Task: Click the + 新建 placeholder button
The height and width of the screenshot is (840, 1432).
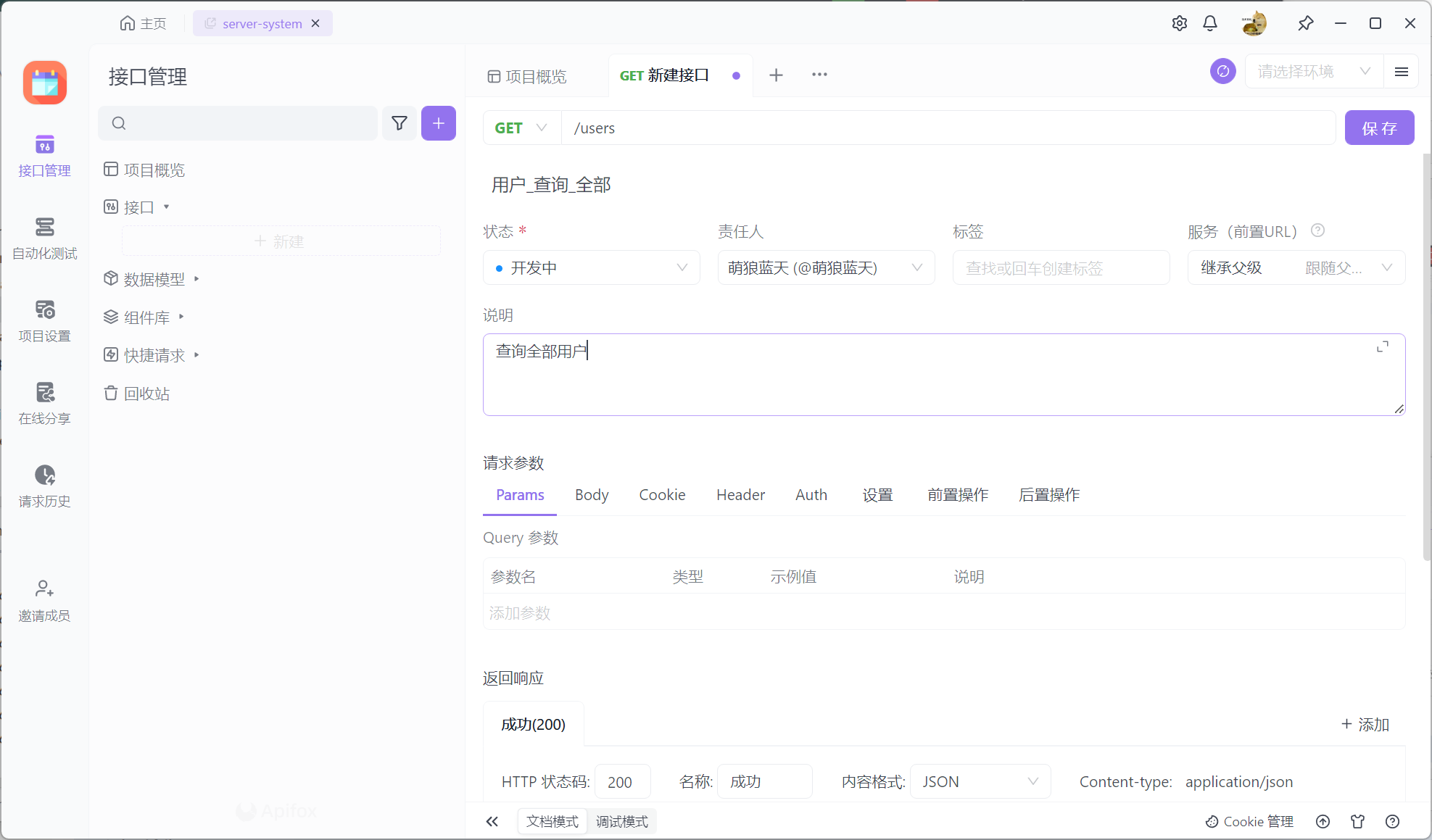Action: pos(281,241)
